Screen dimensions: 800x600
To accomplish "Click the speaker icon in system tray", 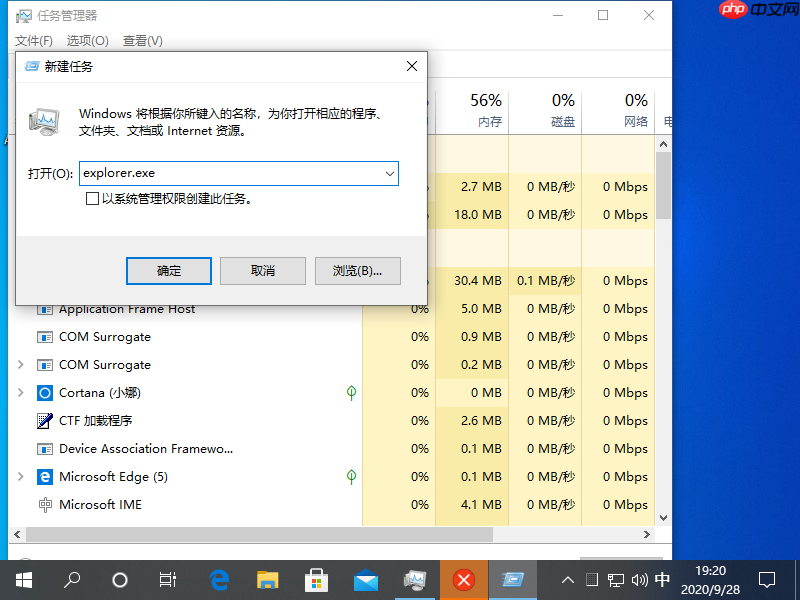I will pos(639,580).
